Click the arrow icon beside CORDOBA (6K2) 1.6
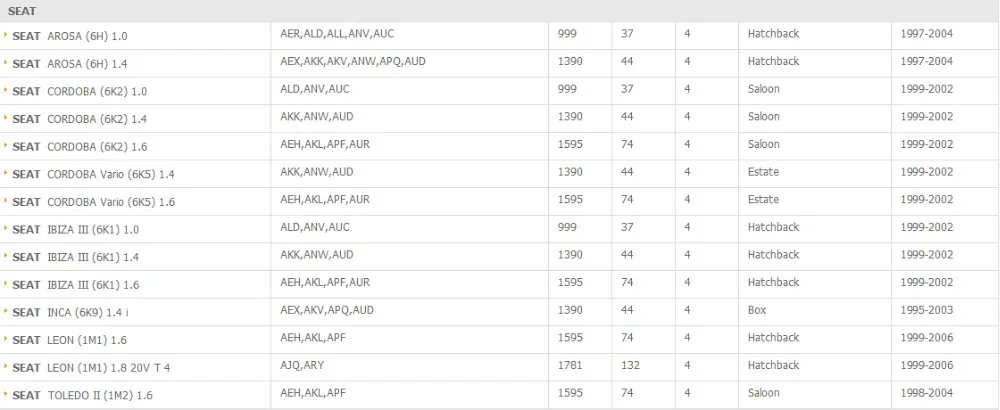1000x410 pixels. (6, 145)
